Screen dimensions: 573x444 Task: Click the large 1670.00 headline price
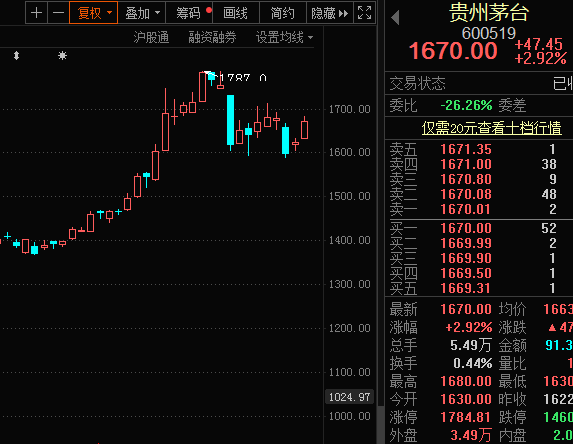click(453, 50)
